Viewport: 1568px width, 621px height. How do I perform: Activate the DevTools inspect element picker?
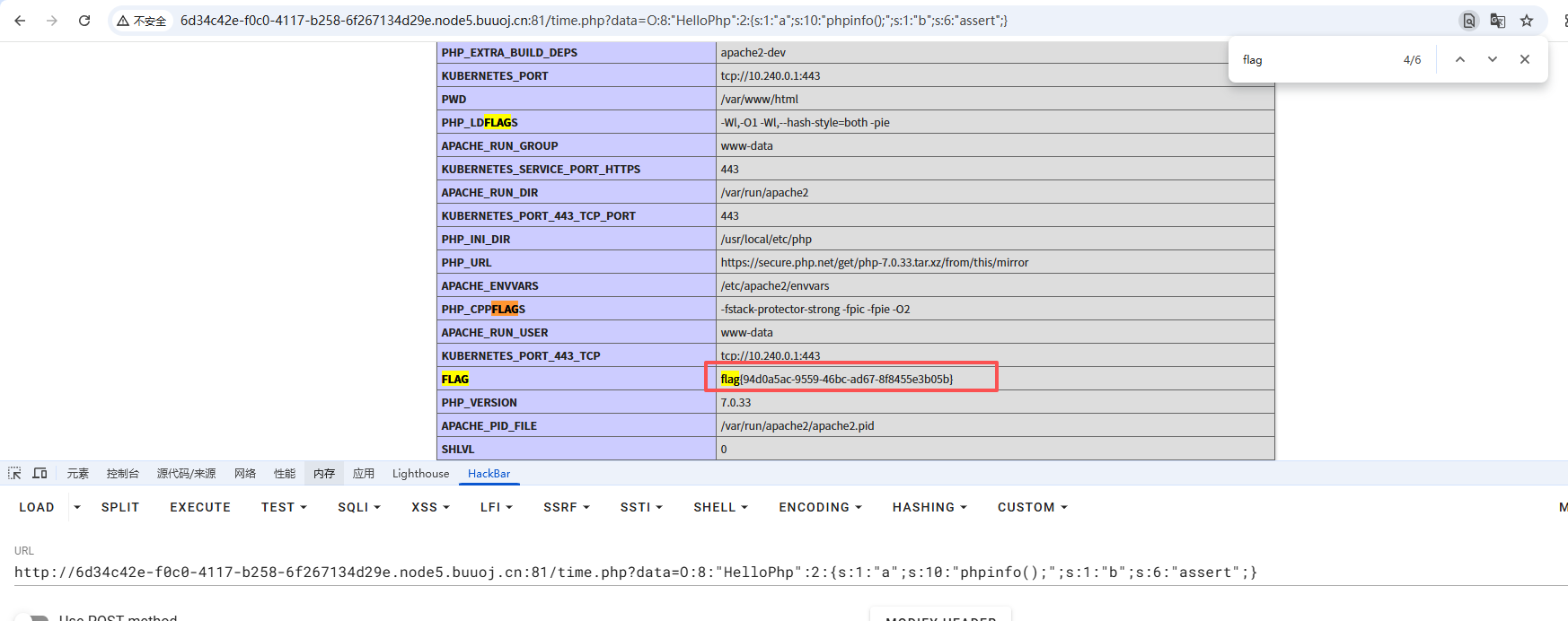[14, 473]
